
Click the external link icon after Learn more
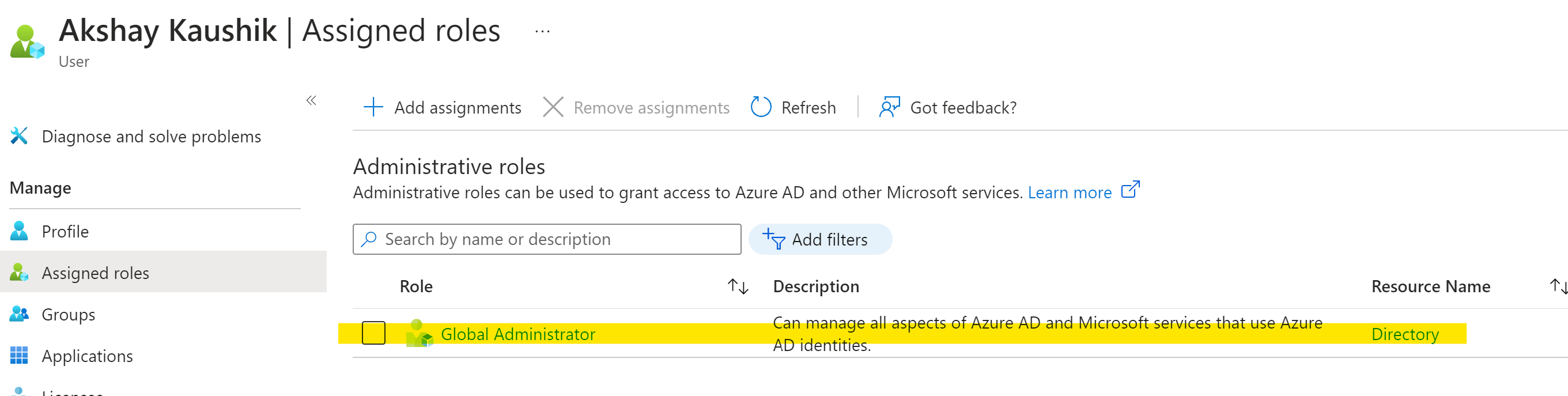[1131, 190]
